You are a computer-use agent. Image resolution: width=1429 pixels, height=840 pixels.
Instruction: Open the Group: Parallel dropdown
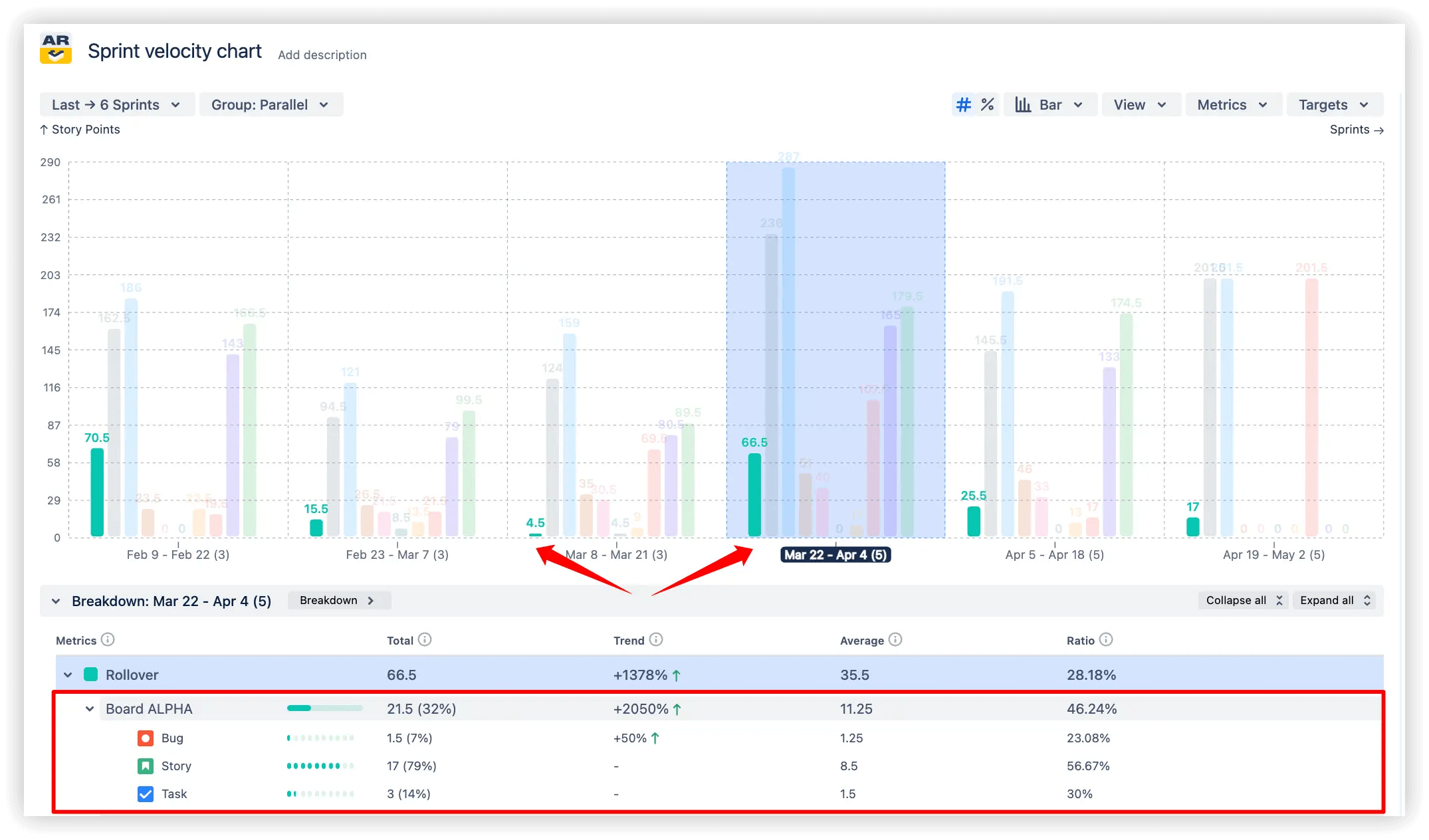coord(271,104)
